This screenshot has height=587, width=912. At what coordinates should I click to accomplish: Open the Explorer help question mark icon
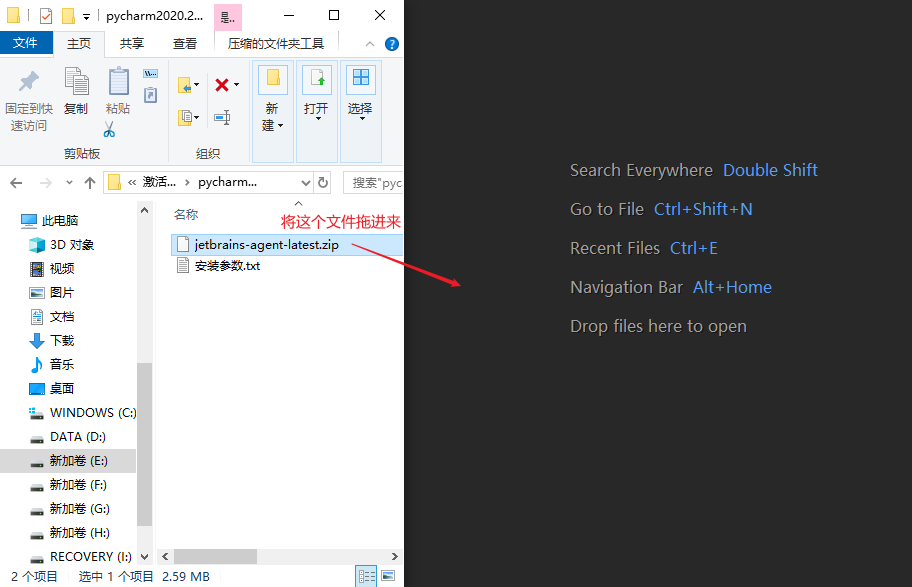(x=392, y=44)
